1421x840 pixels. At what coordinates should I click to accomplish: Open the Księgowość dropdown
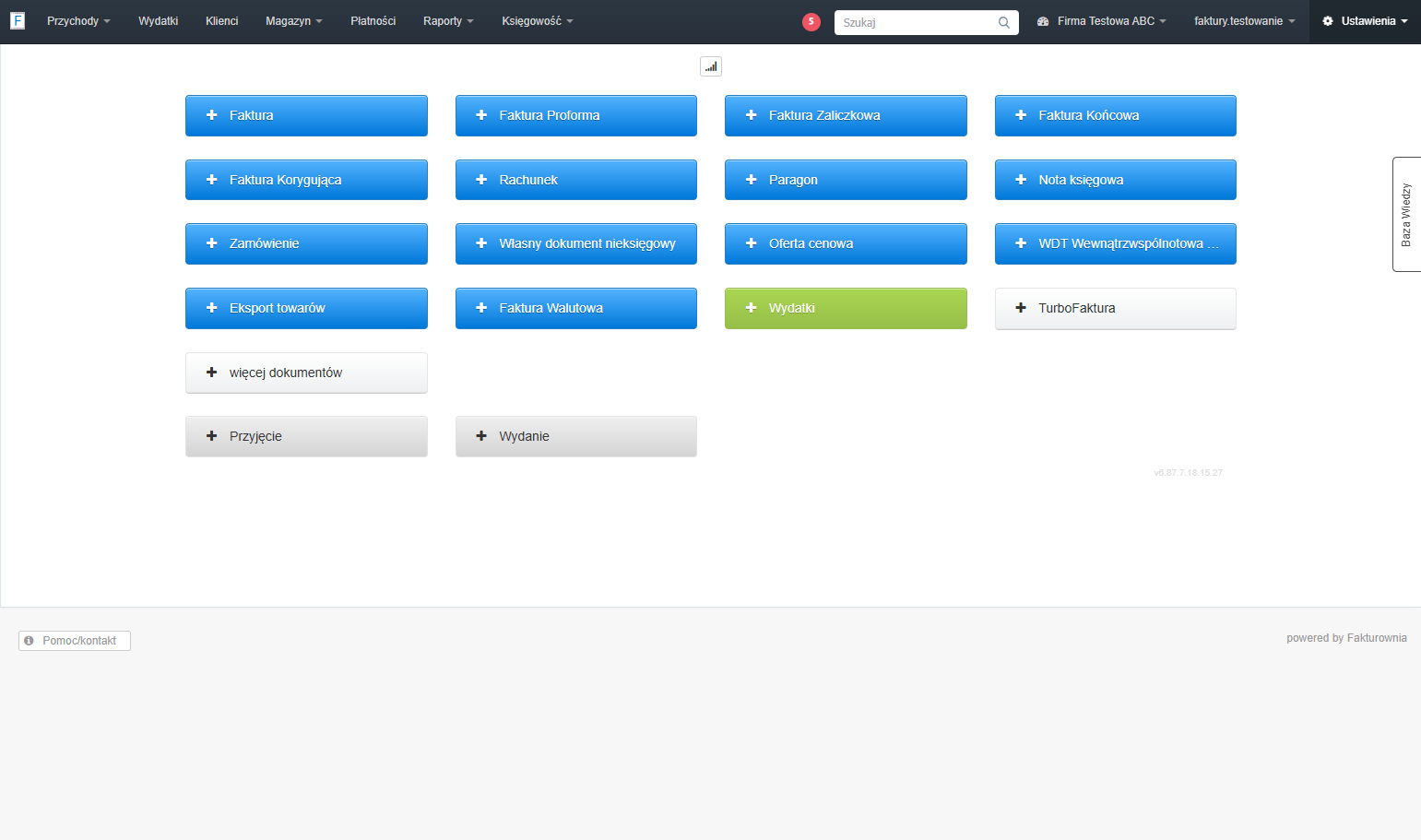537,21
